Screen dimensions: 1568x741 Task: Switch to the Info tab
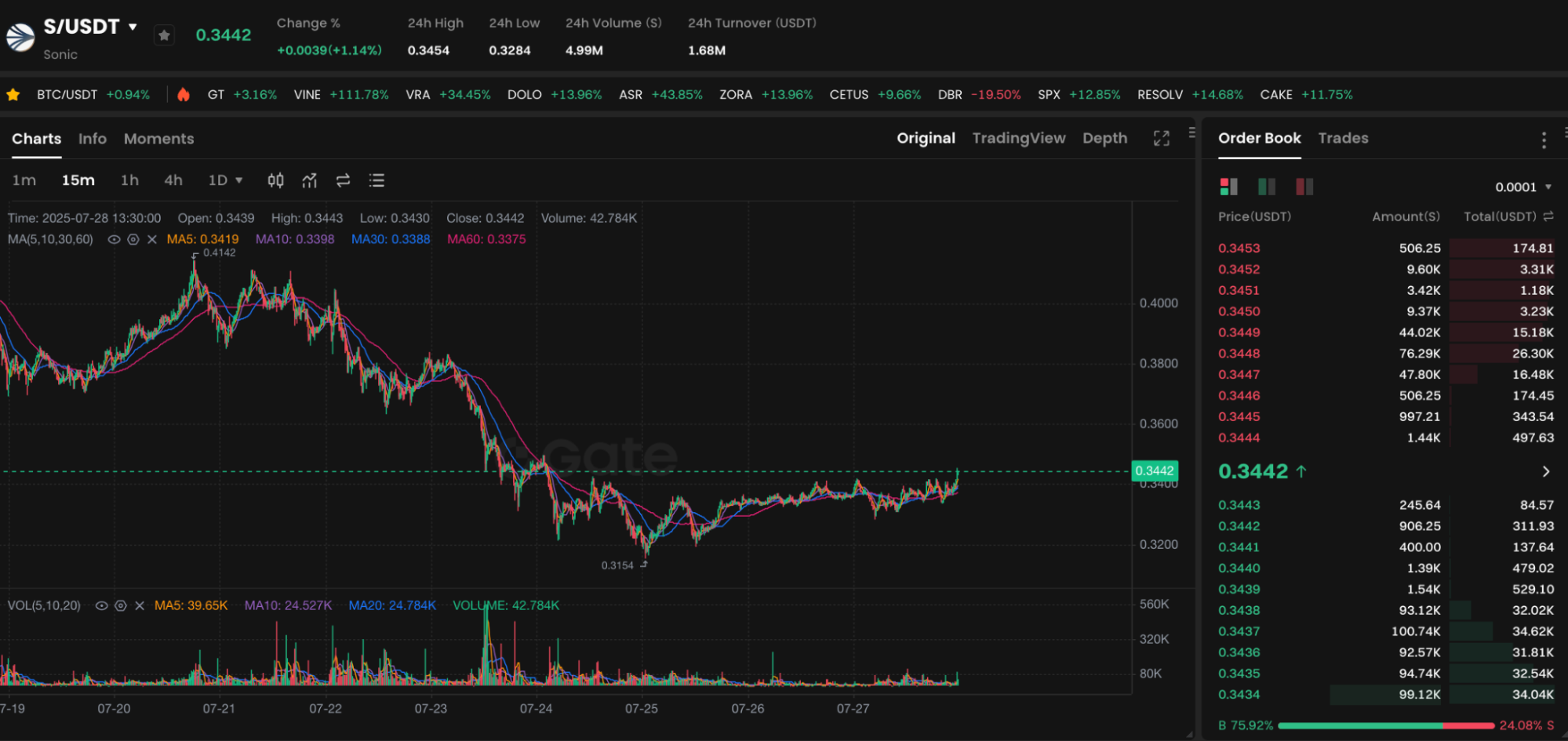92,139
